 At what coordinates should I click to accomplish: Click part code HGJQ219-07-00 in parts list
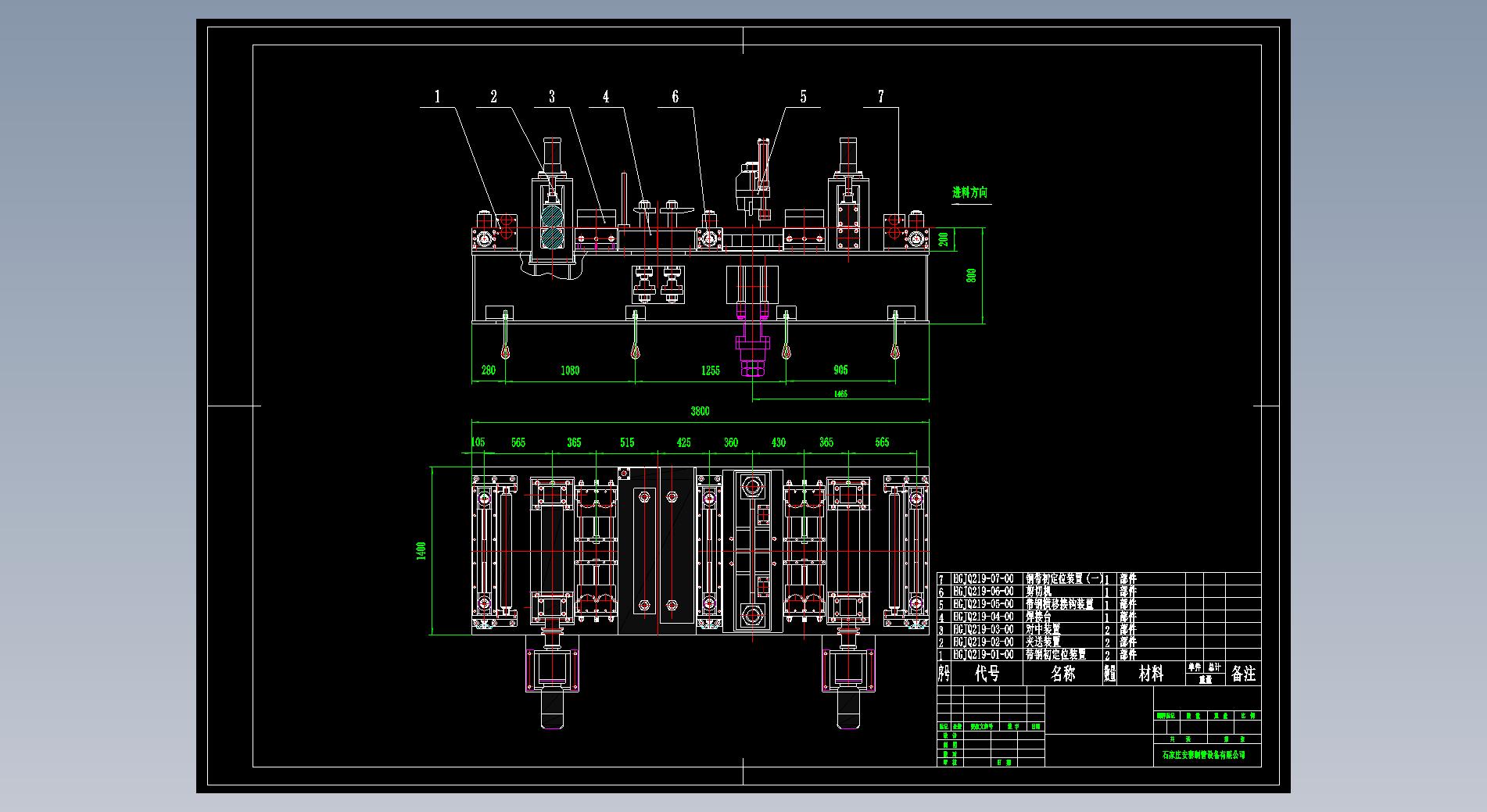pyautogui.click(x=984, y=579)
